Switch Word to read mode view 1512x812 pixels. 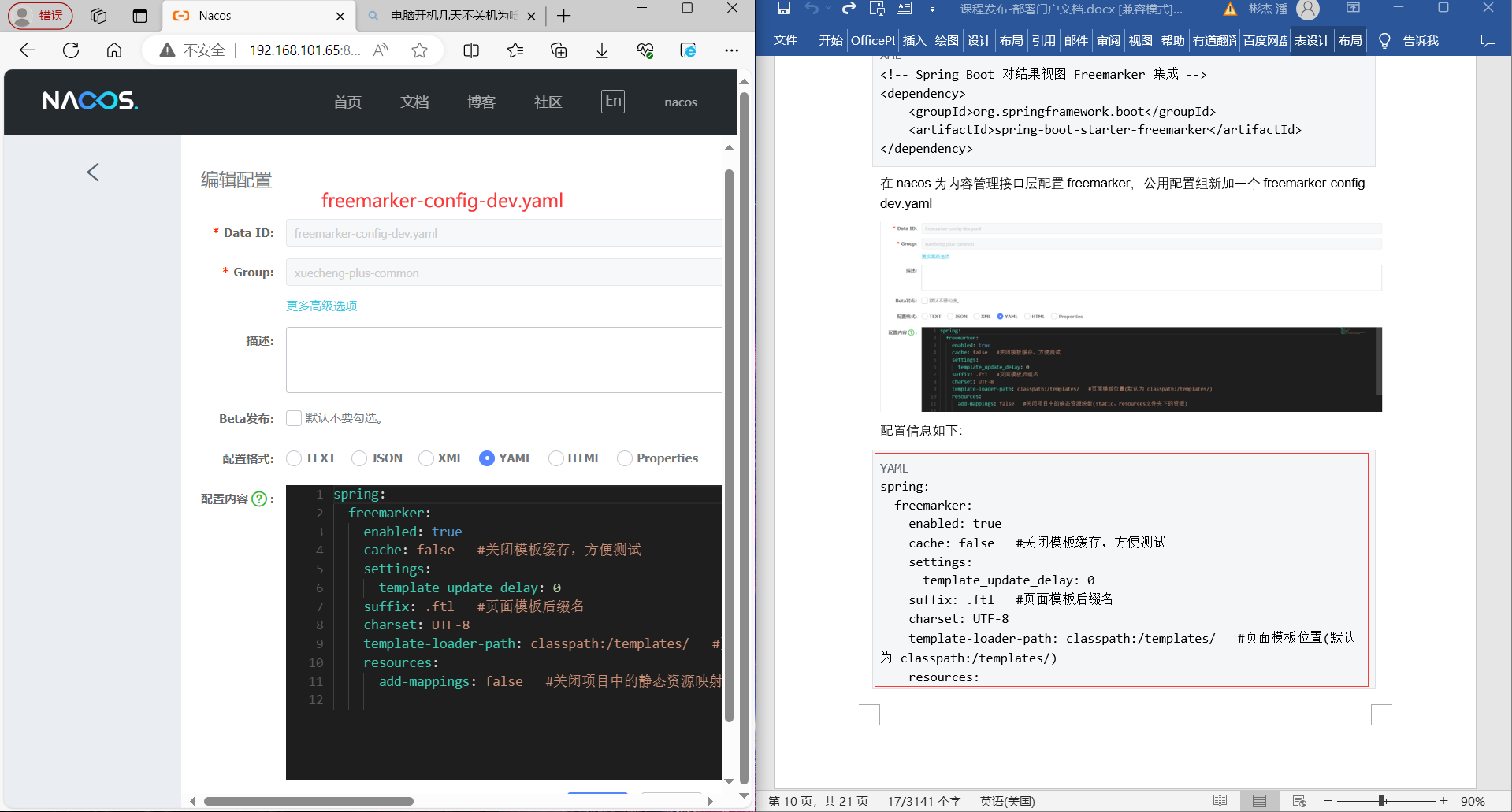pos(1220,801)
